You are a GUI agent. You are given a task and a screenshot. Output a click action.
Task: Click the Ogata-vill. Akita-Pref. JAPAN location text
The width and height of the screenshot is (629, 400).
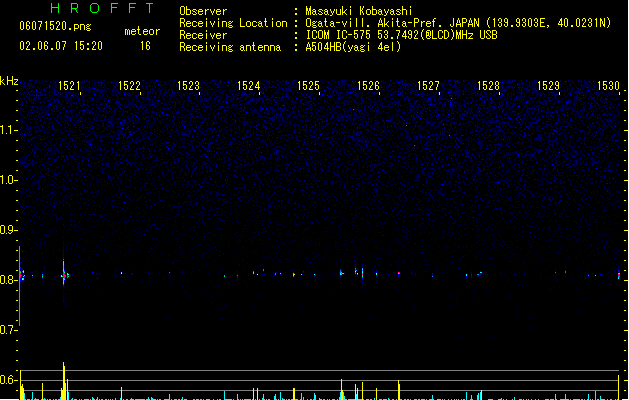(458, 23)
